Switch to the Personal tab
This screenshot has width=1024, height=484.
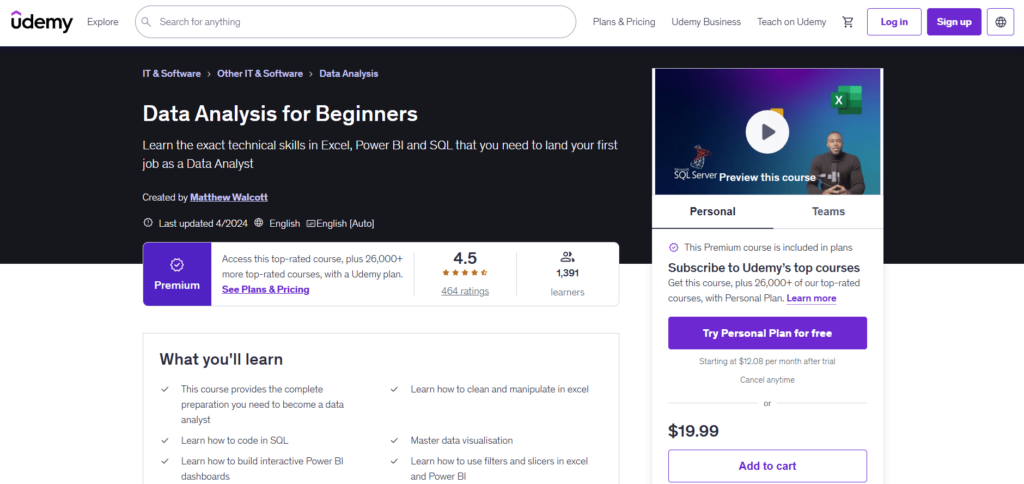coord(712,212)
